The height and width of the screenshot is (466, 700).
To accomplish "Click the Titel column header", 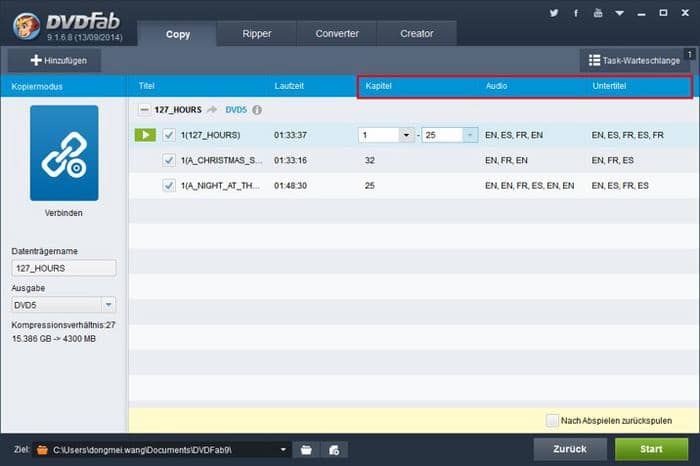I will click(146, 86).
